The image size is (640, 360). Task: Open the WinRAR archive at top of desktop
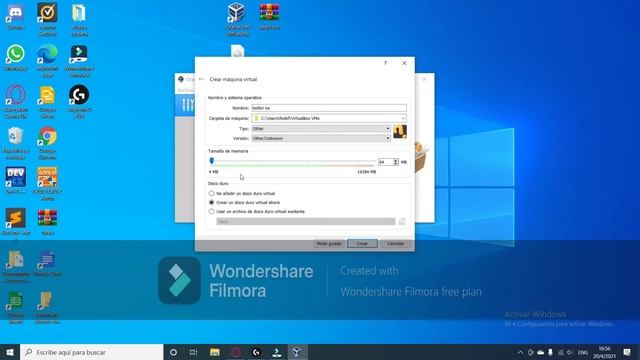tap(269, 17)
